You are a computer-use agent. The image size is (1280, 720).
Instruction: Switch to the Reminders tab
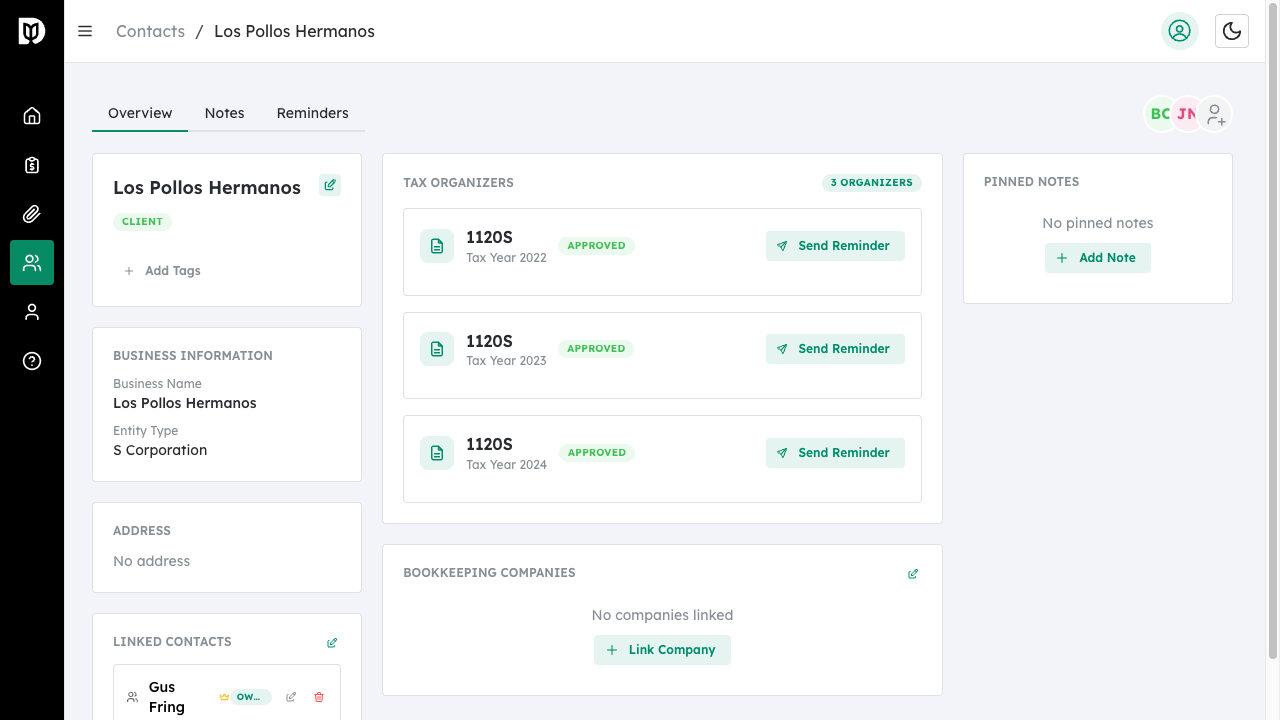(312, 113)
